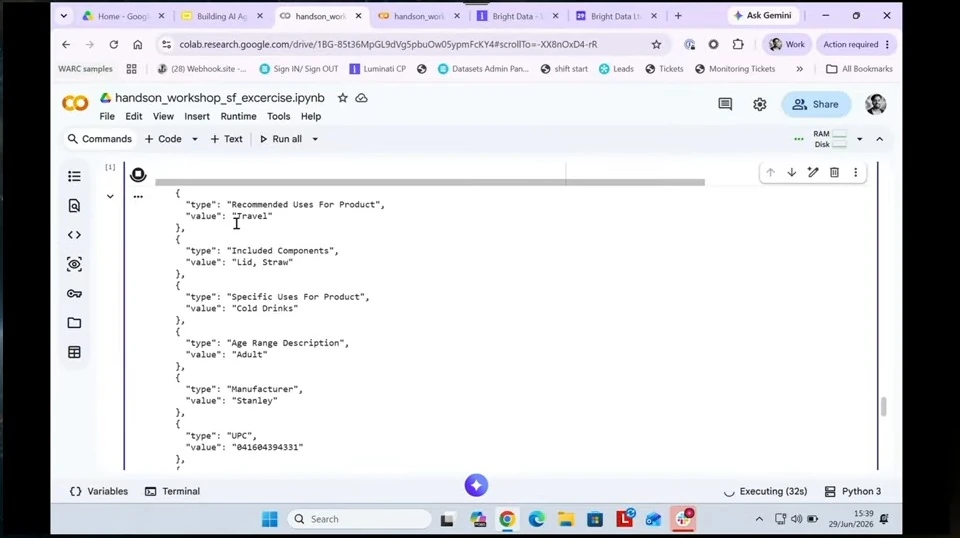The image size is (960, 538).
Task: Open the Secrets key icon in sidebar
Action: [x=74, y=294]
